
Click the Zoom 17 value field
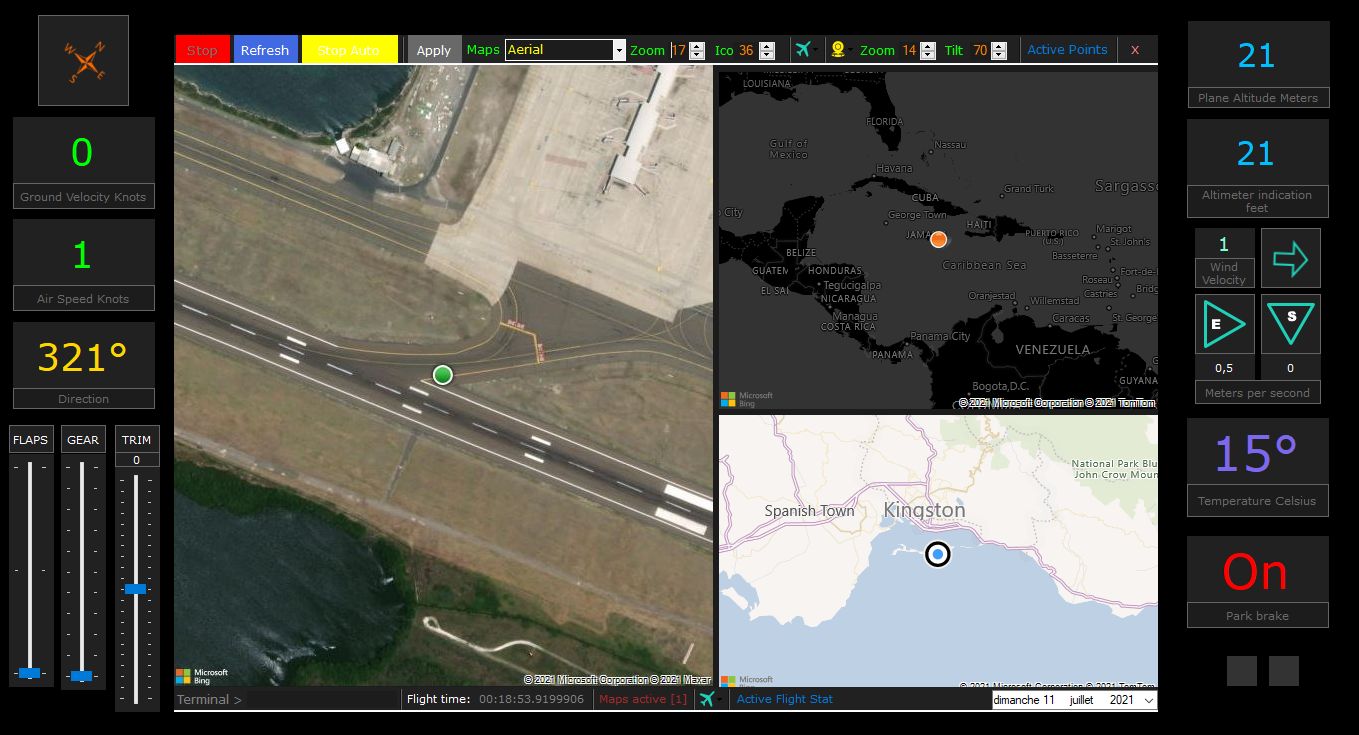click(x=680, y=50)
